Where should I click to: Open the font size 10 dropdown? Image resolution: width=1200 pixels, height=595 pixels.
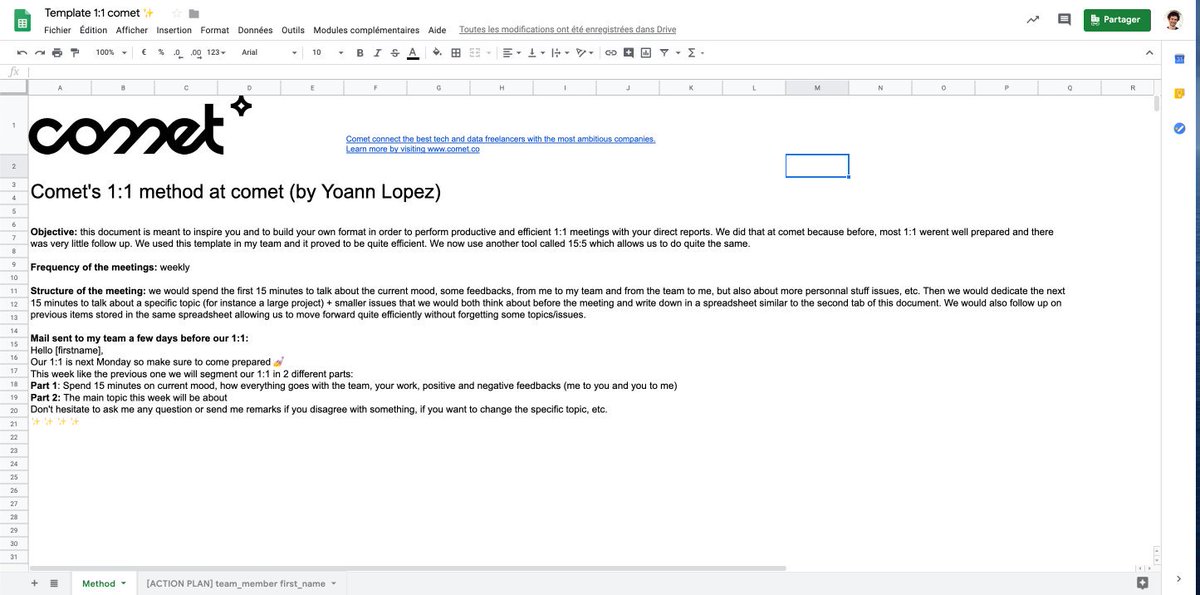coord(327,53)
